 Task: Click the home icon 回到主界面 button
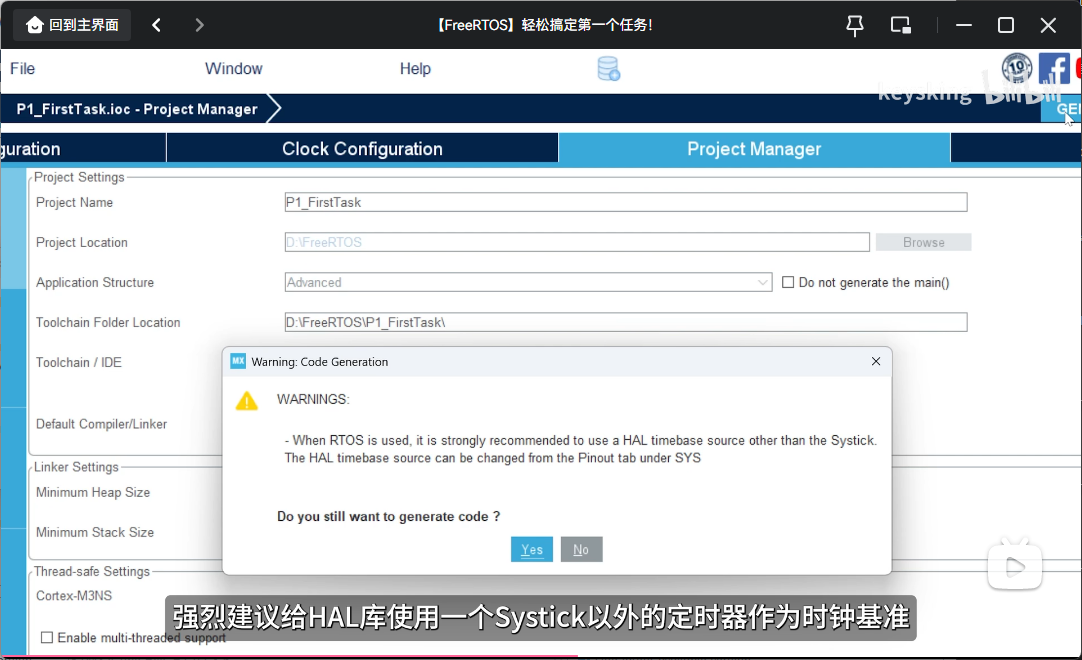(x=72, y=26)
